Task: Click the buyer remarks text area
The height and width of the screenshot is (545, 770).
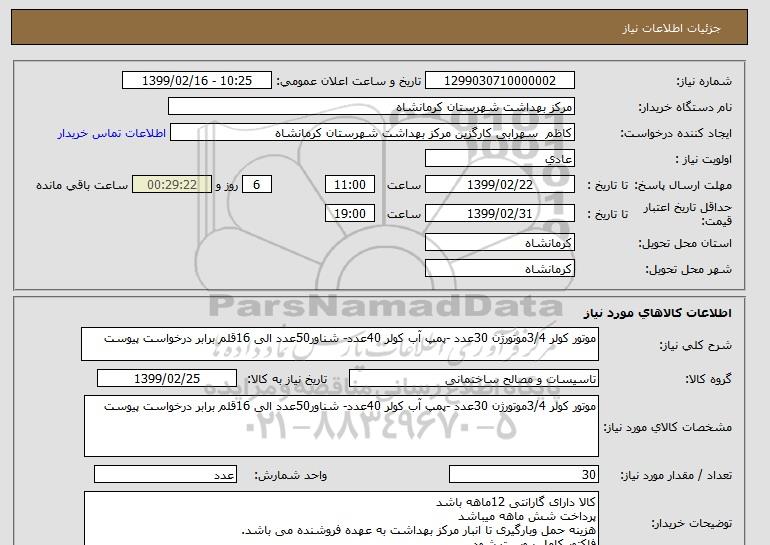Action: 341,518
